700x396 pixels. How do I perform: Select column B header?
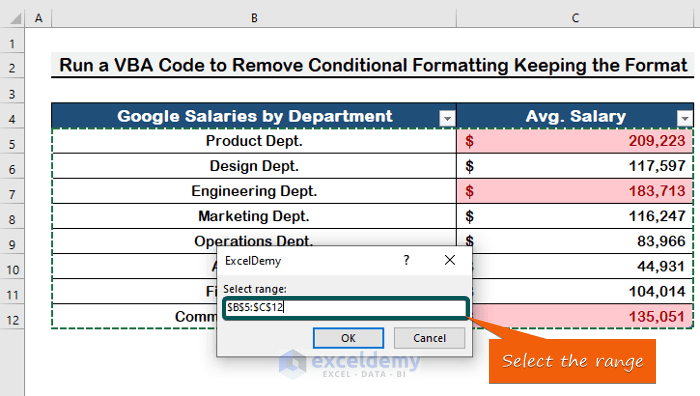(254, 18)
